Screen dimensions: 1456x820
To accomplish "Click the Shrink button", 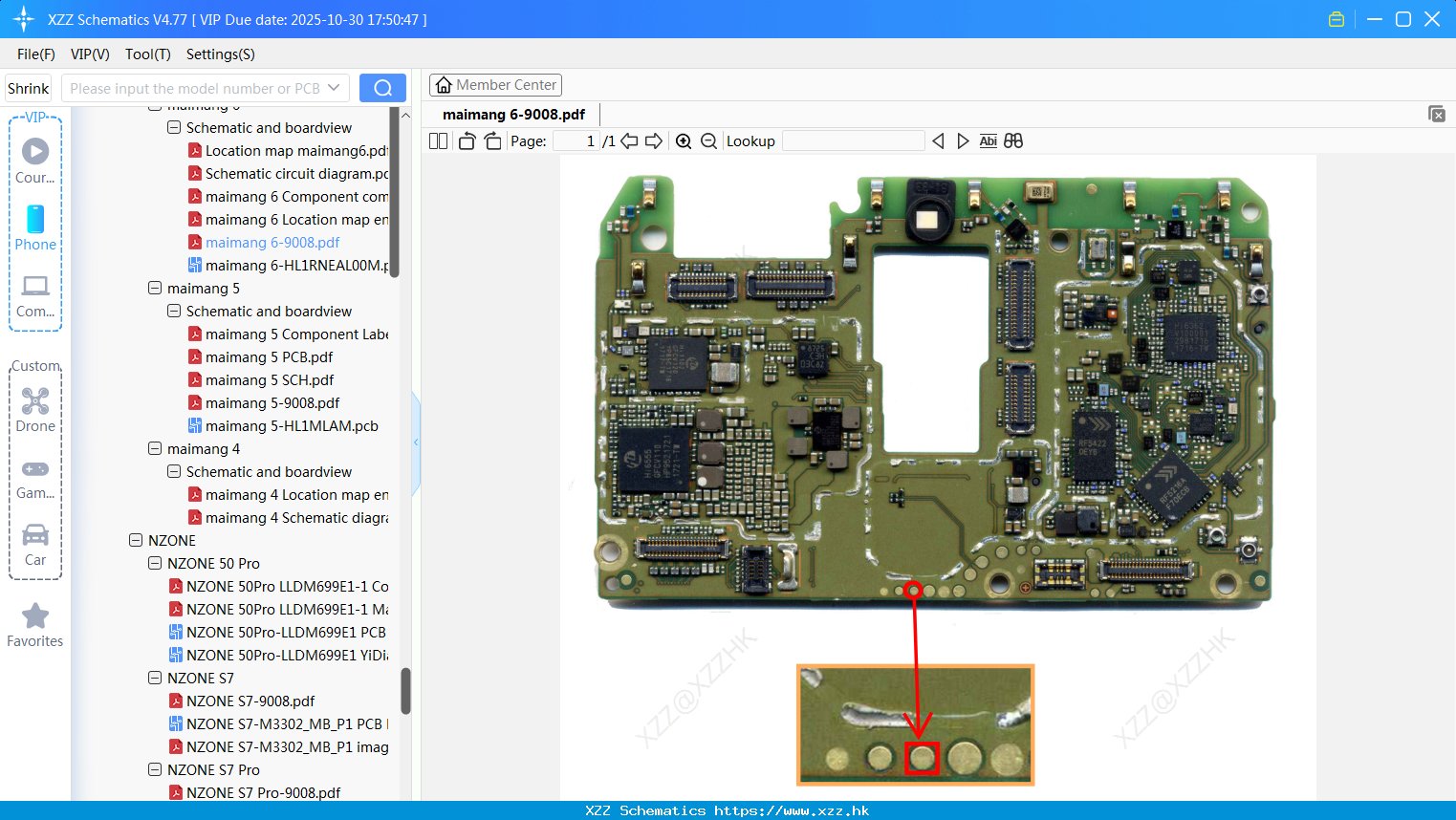I will pyautogui.click(x=29, y=88).
